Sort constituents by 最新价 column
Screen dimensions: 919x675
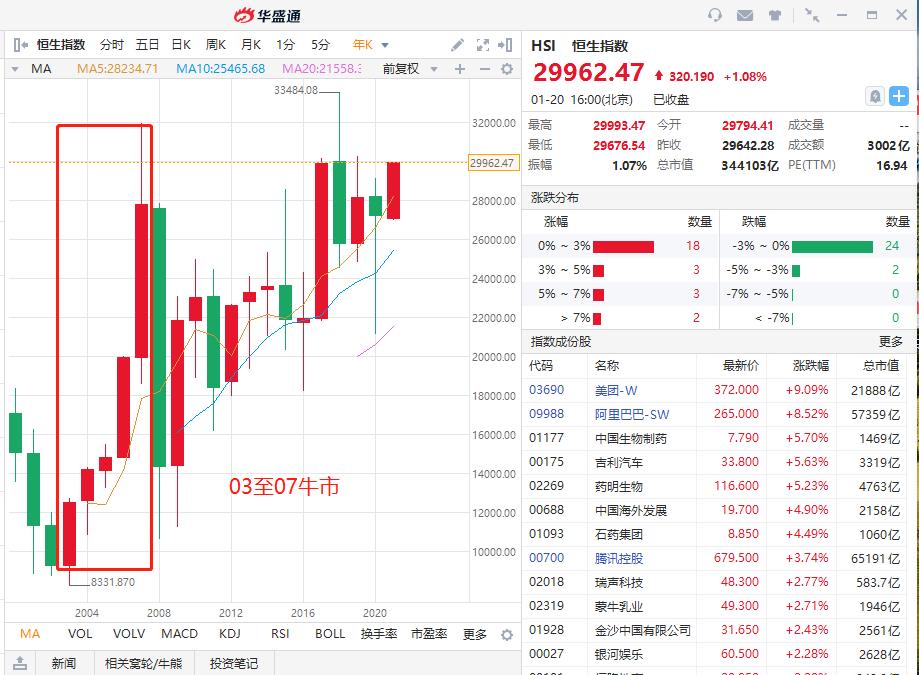point(741,366)
